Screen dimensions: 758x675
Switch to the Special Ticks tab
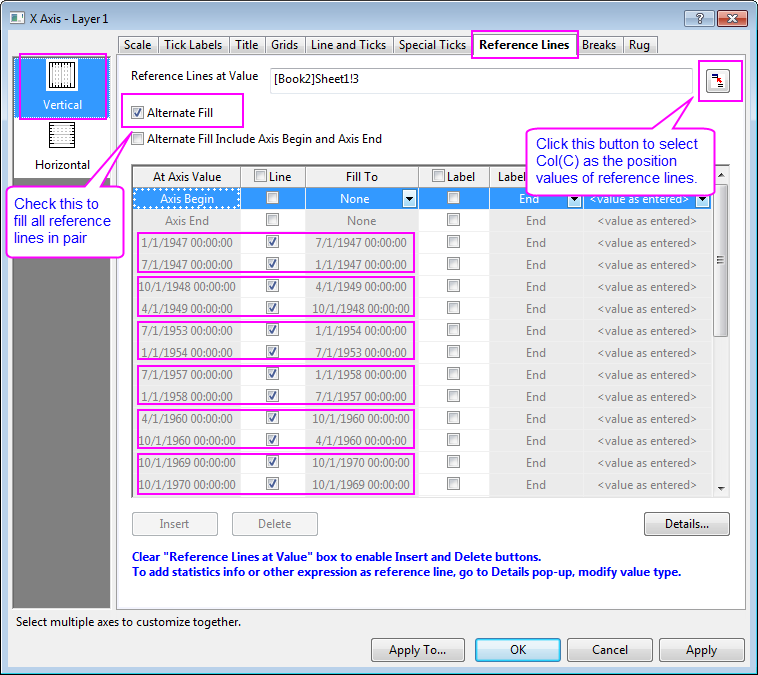[x=432, y=45]
